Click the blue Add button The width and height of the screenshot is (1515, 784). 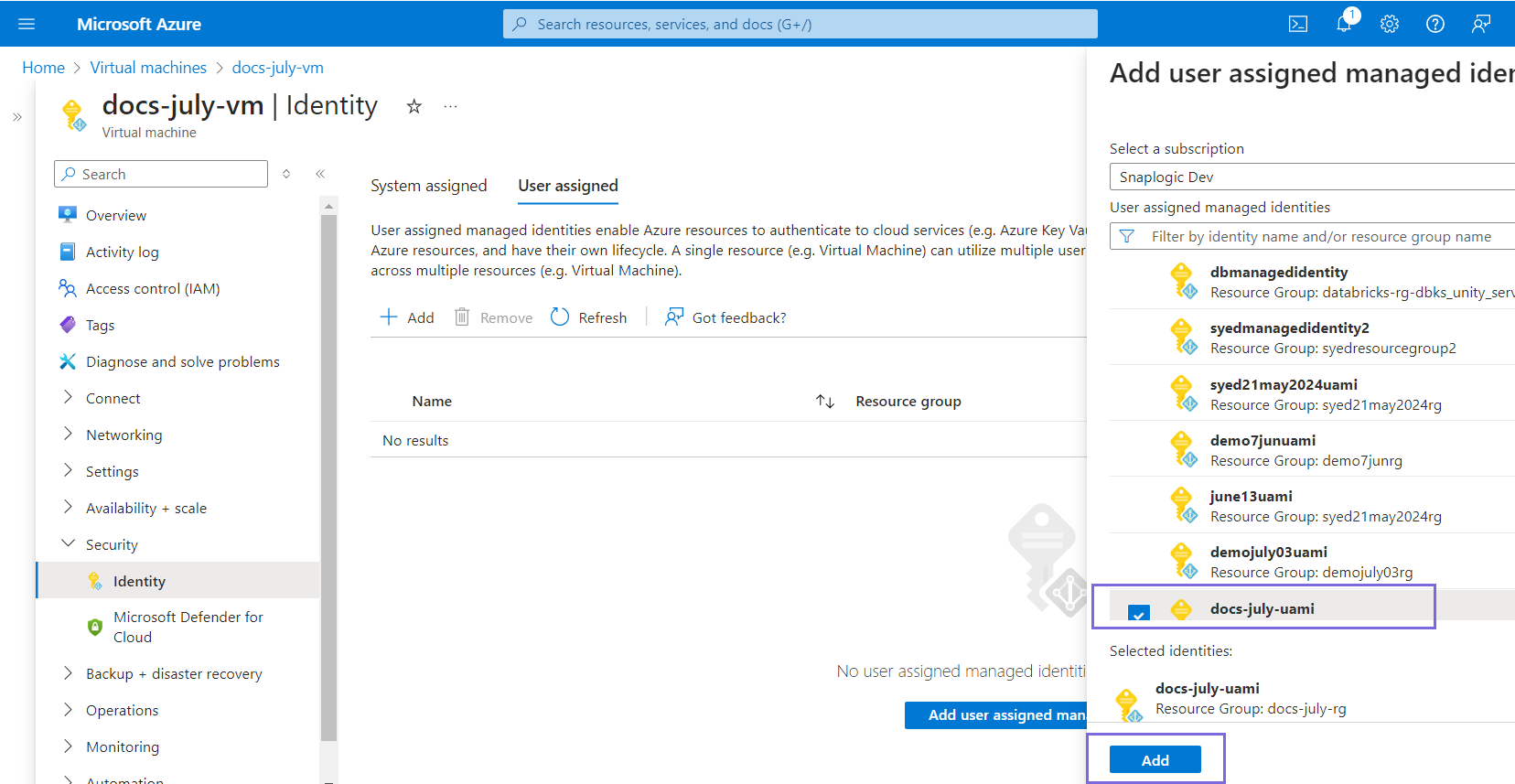[1155, 760]
